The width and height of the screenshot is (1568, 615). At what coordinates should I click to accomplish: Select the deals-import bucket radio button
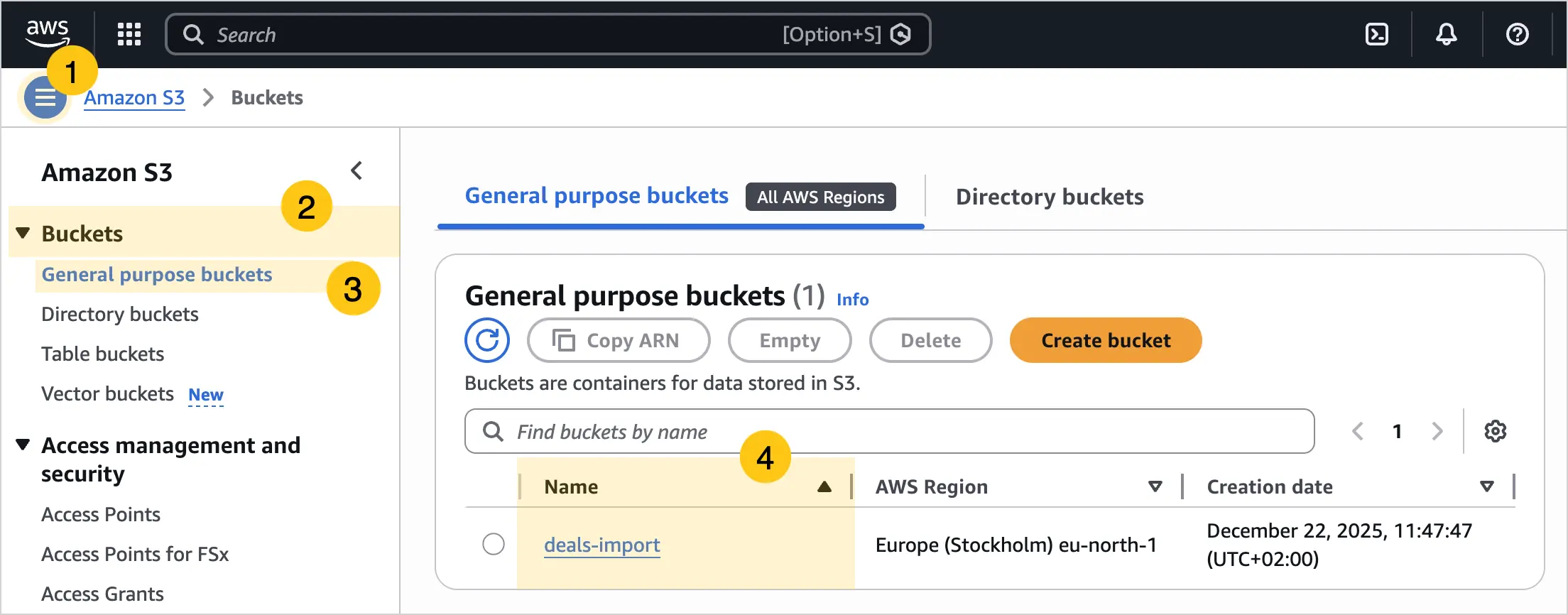494,544
